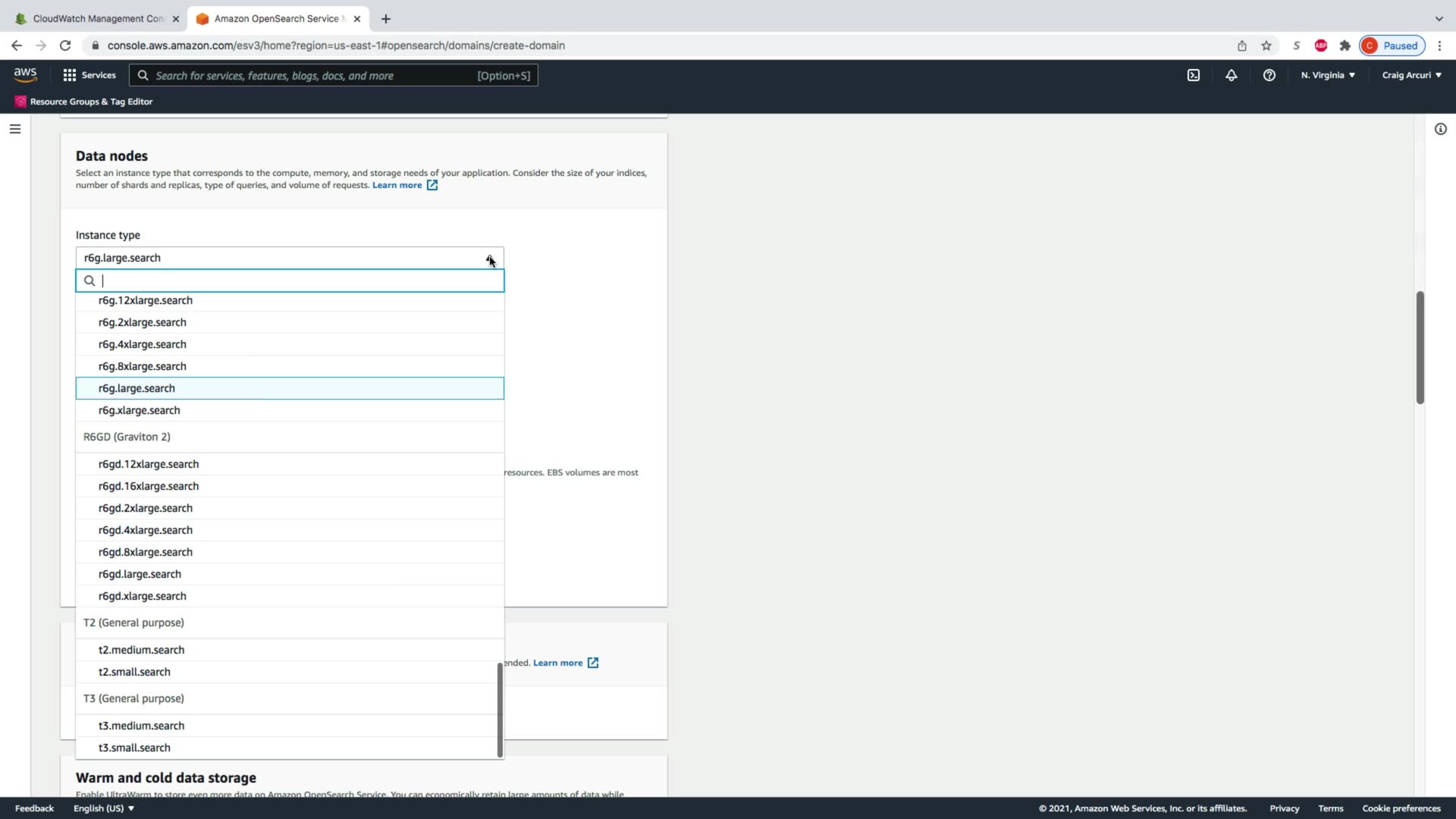Open the Craig Arcuri account menu
This screenshot has width=1456, height=819.
1411,75
